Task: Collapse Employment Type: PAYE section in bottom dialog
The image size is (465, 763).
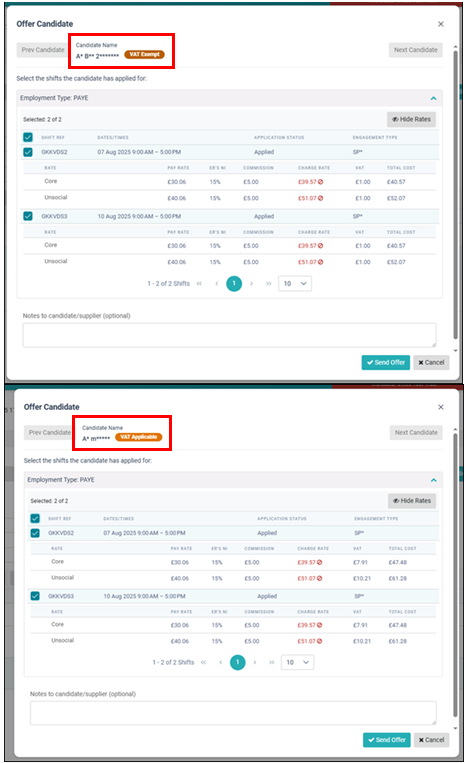Action: click(433, 480)
